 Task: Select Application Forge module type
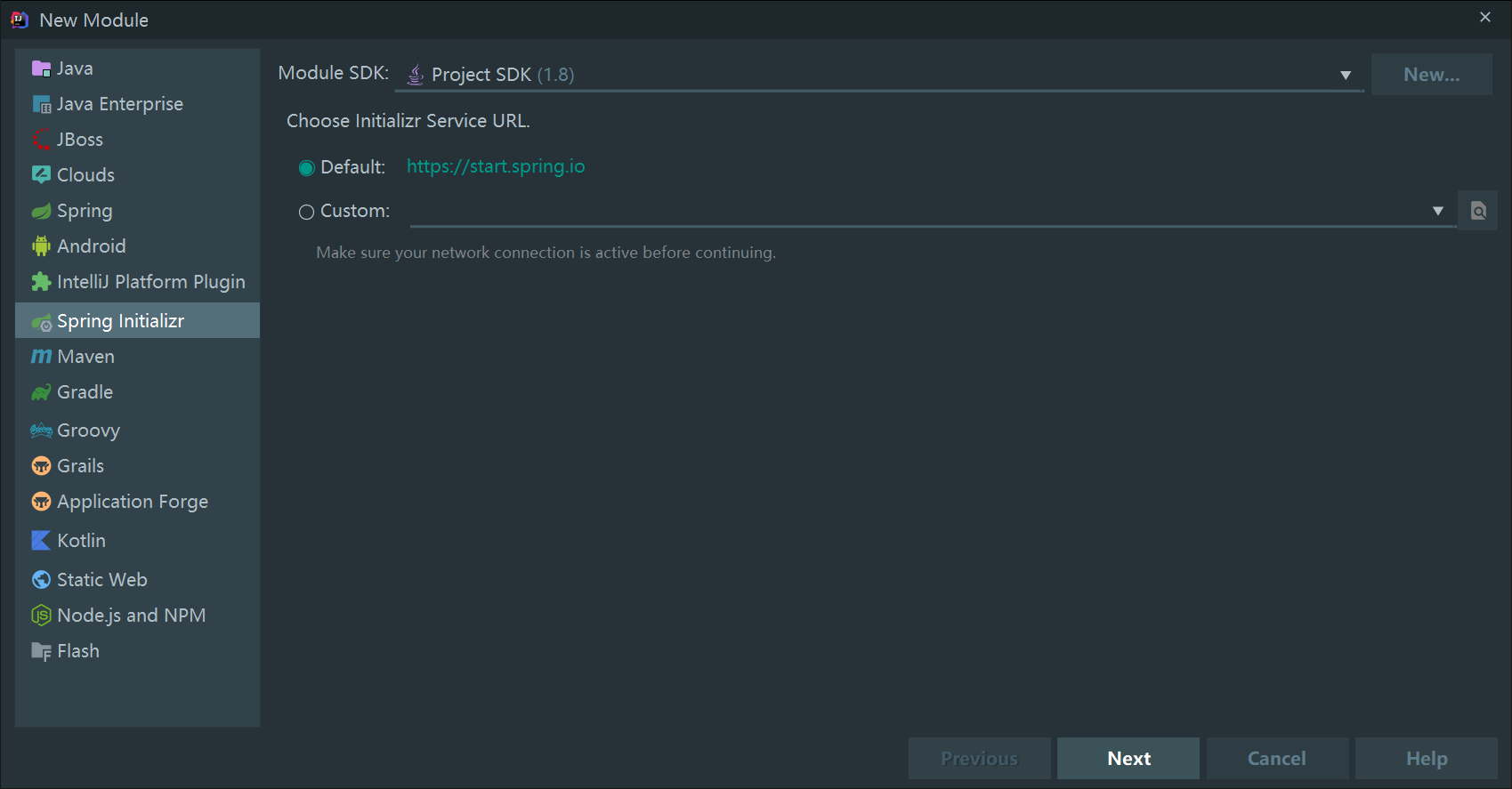(132, 502)
